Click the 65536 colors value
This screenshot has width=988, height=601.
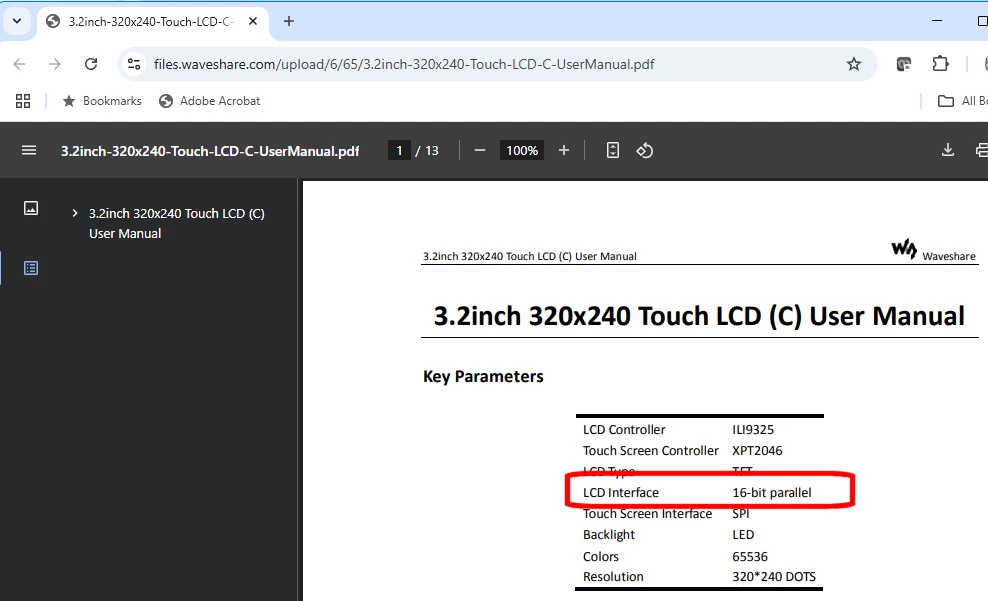750,557
